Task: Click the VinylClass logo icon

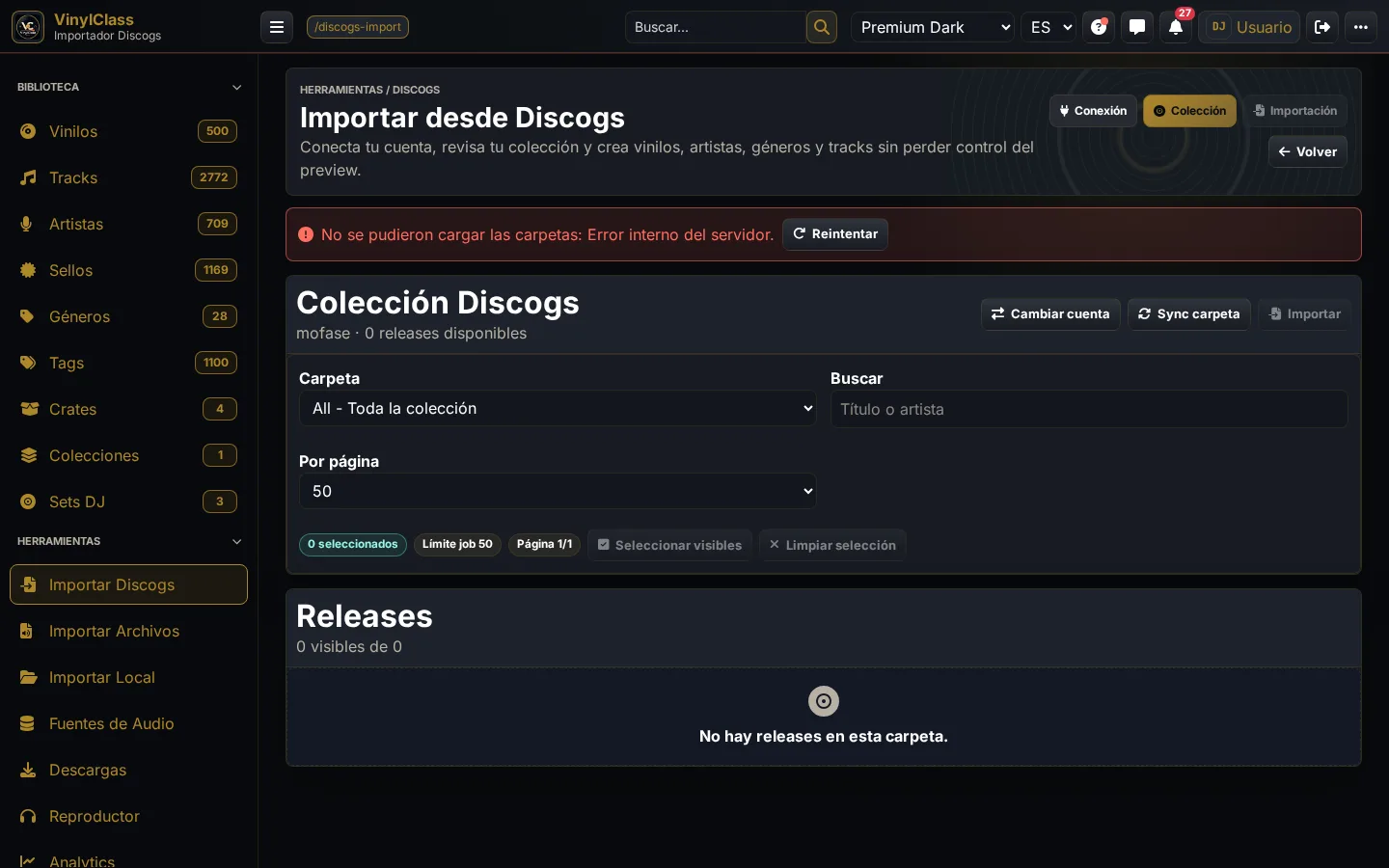Action: pyautogui.click(x=28, y=27)
